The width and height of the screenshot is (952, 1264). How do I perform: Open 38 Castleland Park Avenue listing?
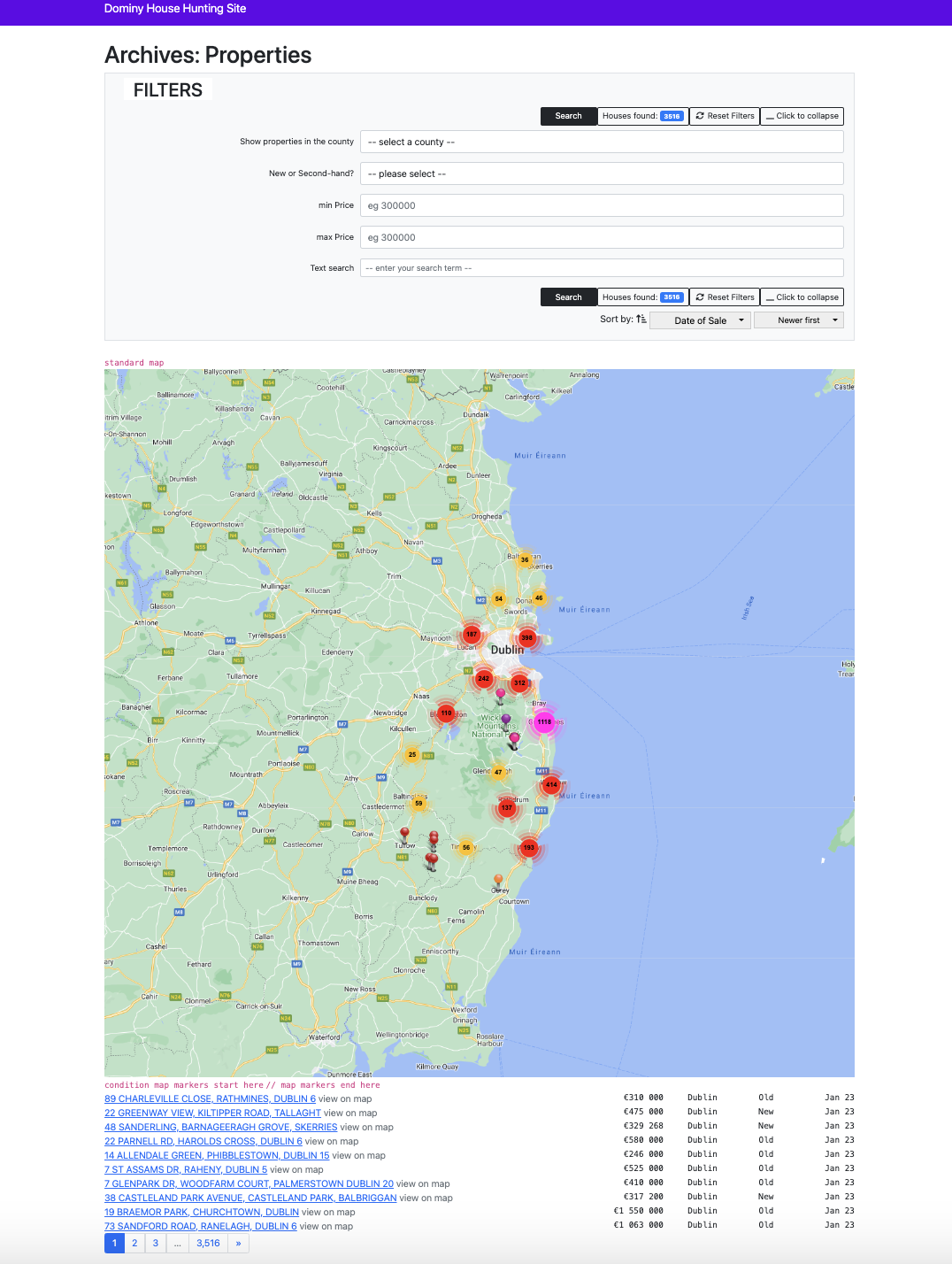pos(250,1198)
